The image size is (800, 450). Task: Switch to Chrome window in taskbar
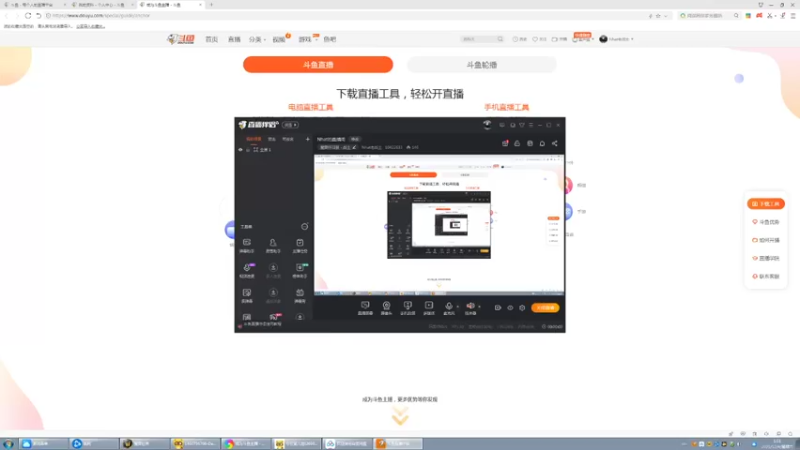[x=245, y=444]
